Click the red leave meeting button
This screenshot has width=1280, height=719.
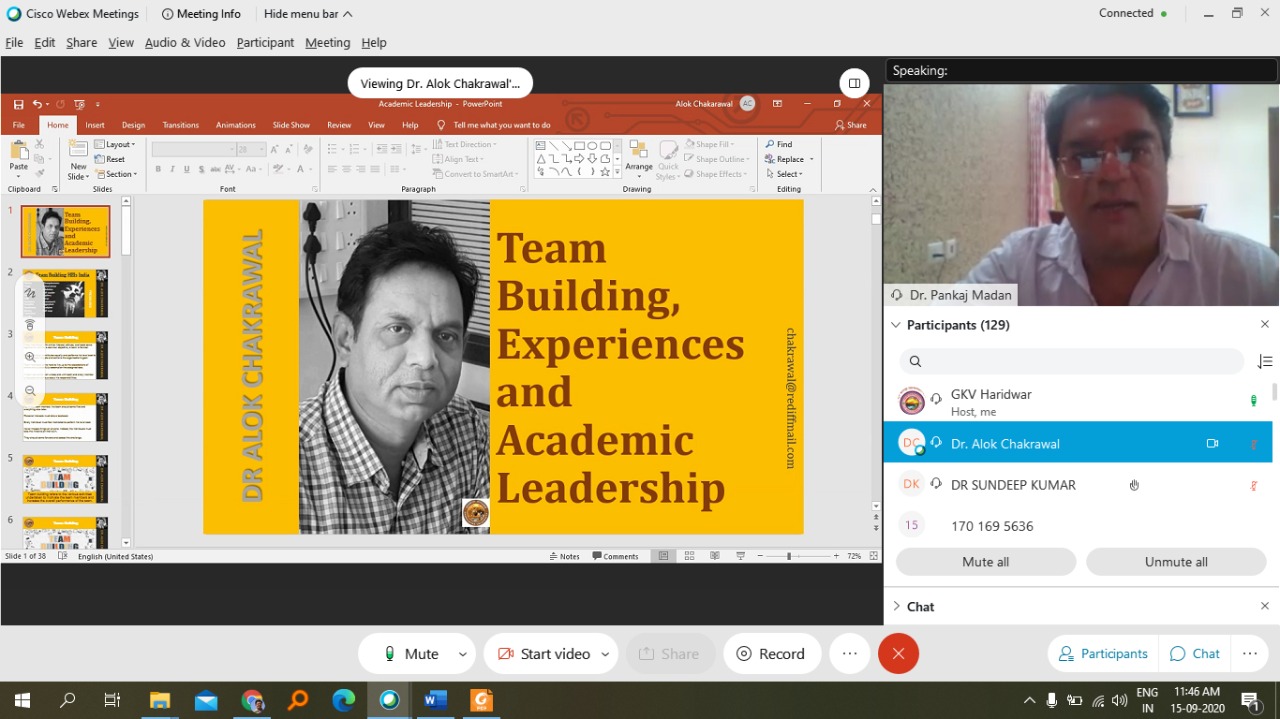tap(898, 654)
